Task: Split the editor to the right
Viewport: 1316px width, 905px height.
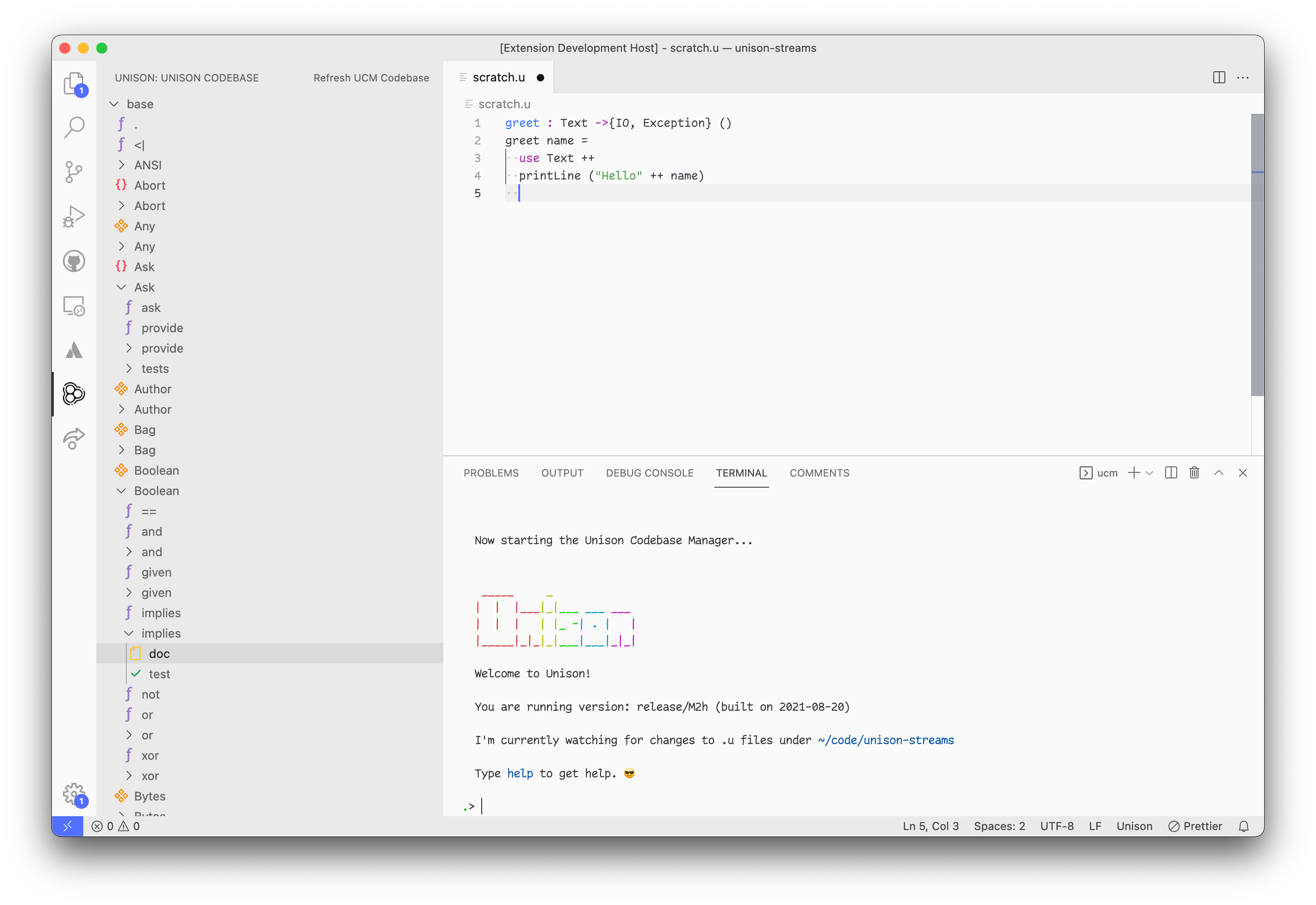Action: (x=1218, y=78)
